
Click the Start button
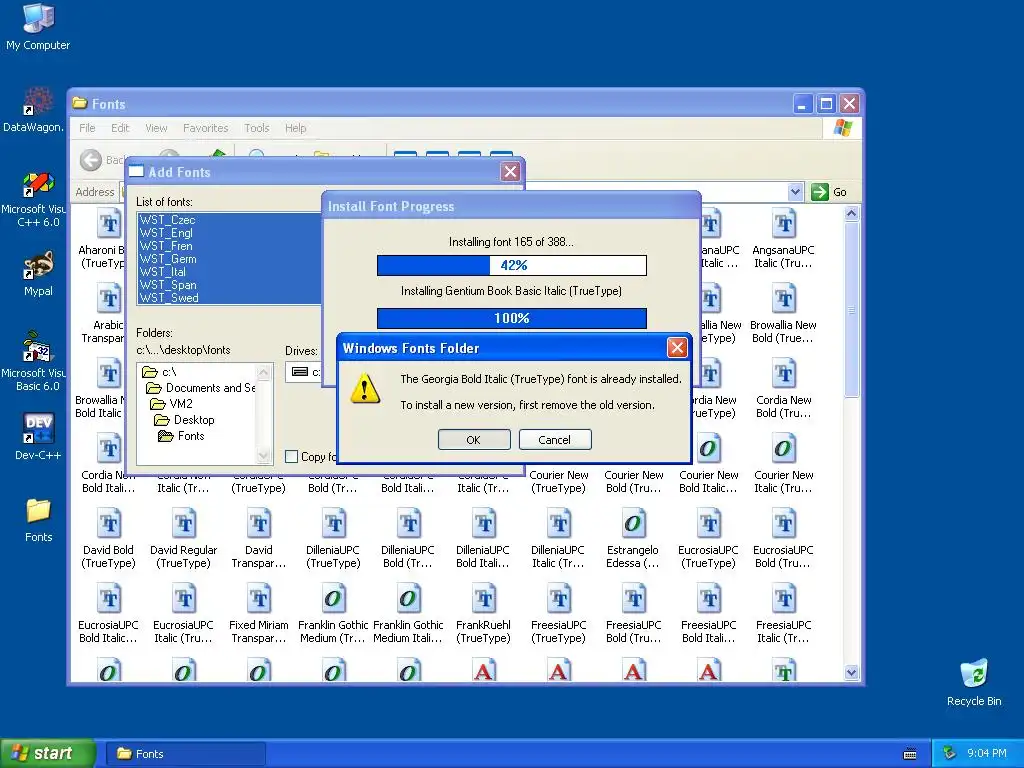click(x=47, y=753)
